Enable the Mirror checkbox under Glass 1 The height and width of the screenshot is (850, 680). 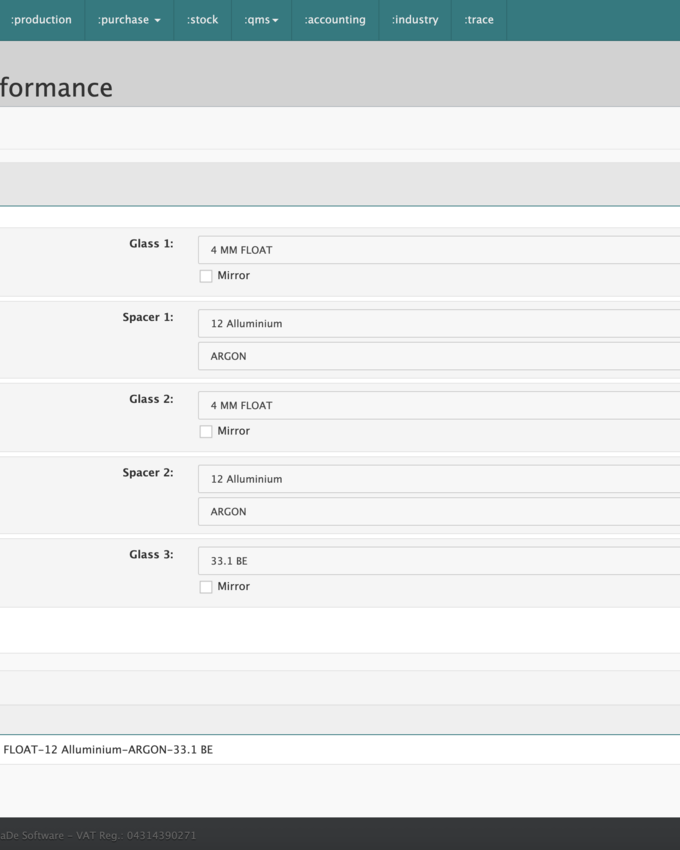click(206, 276)
